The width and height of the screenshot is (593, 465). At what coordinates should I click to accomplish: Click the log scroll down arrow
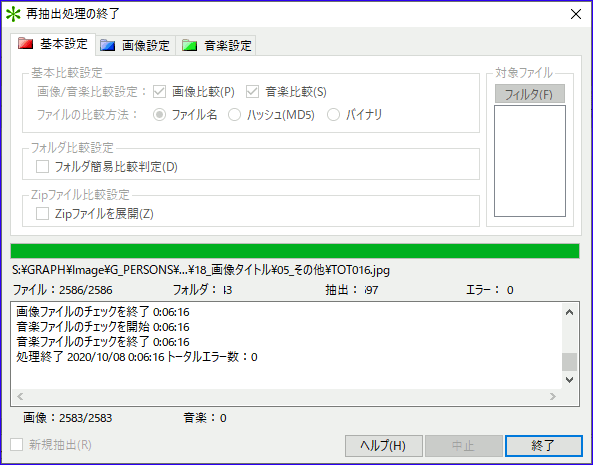click(569, 380)
